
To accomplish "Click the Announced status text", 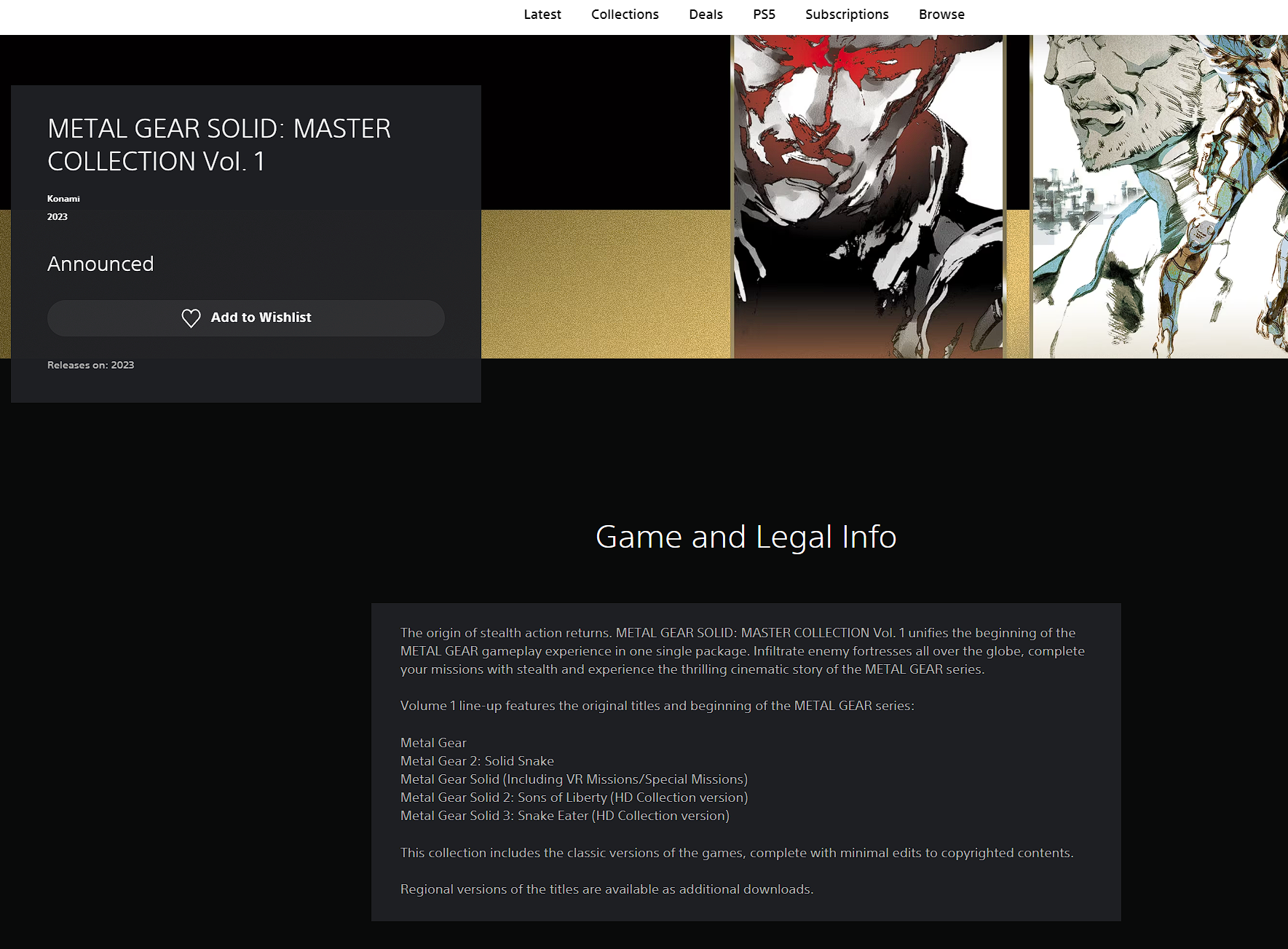I will (x=100, y=264).
